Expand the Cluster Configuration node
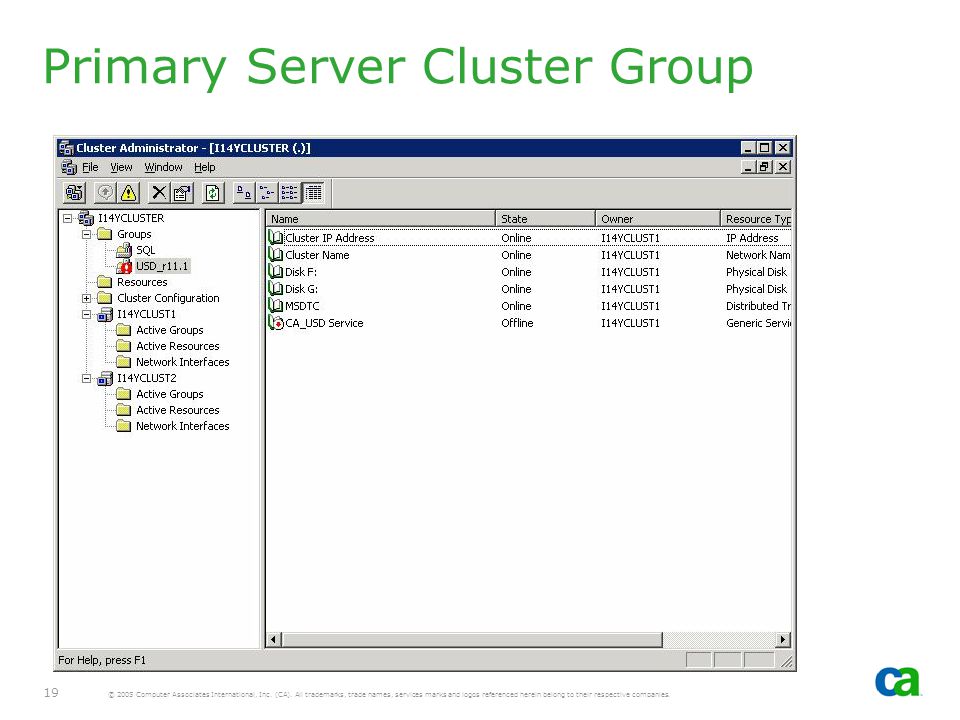The height and width of the screenshot is (720, 960). (86, 298)
